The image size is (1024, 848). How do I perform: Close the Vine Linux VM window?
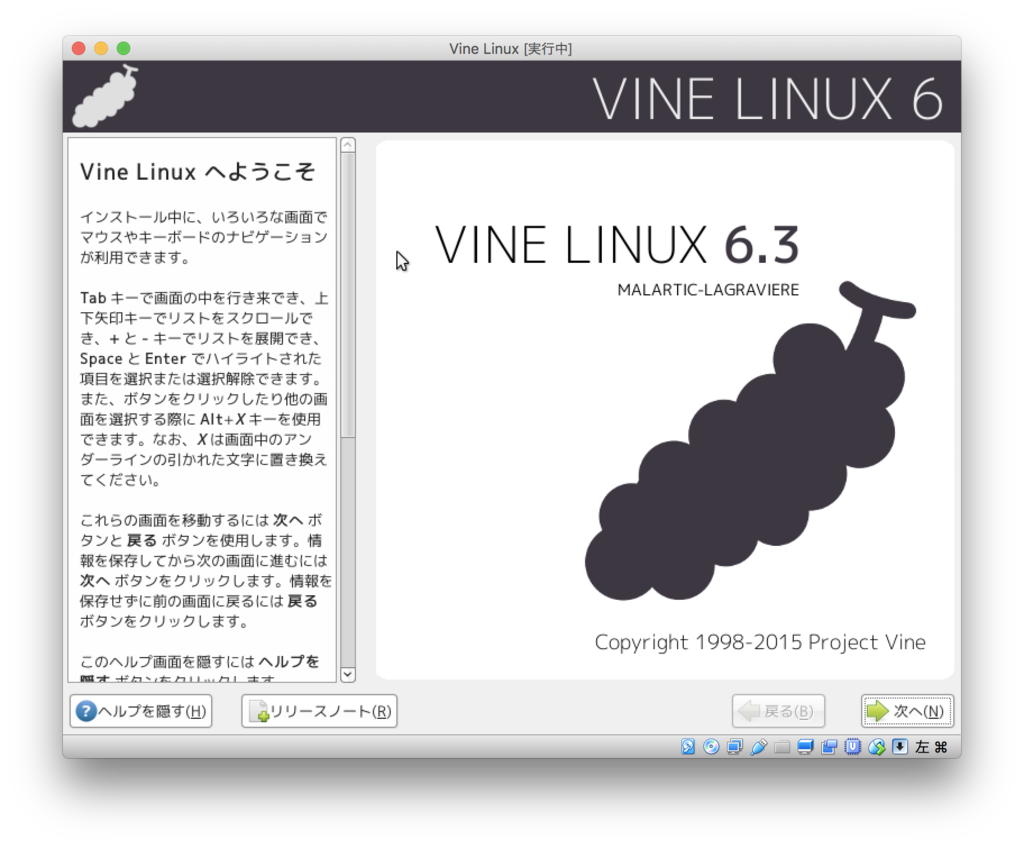tap(79, 48)
